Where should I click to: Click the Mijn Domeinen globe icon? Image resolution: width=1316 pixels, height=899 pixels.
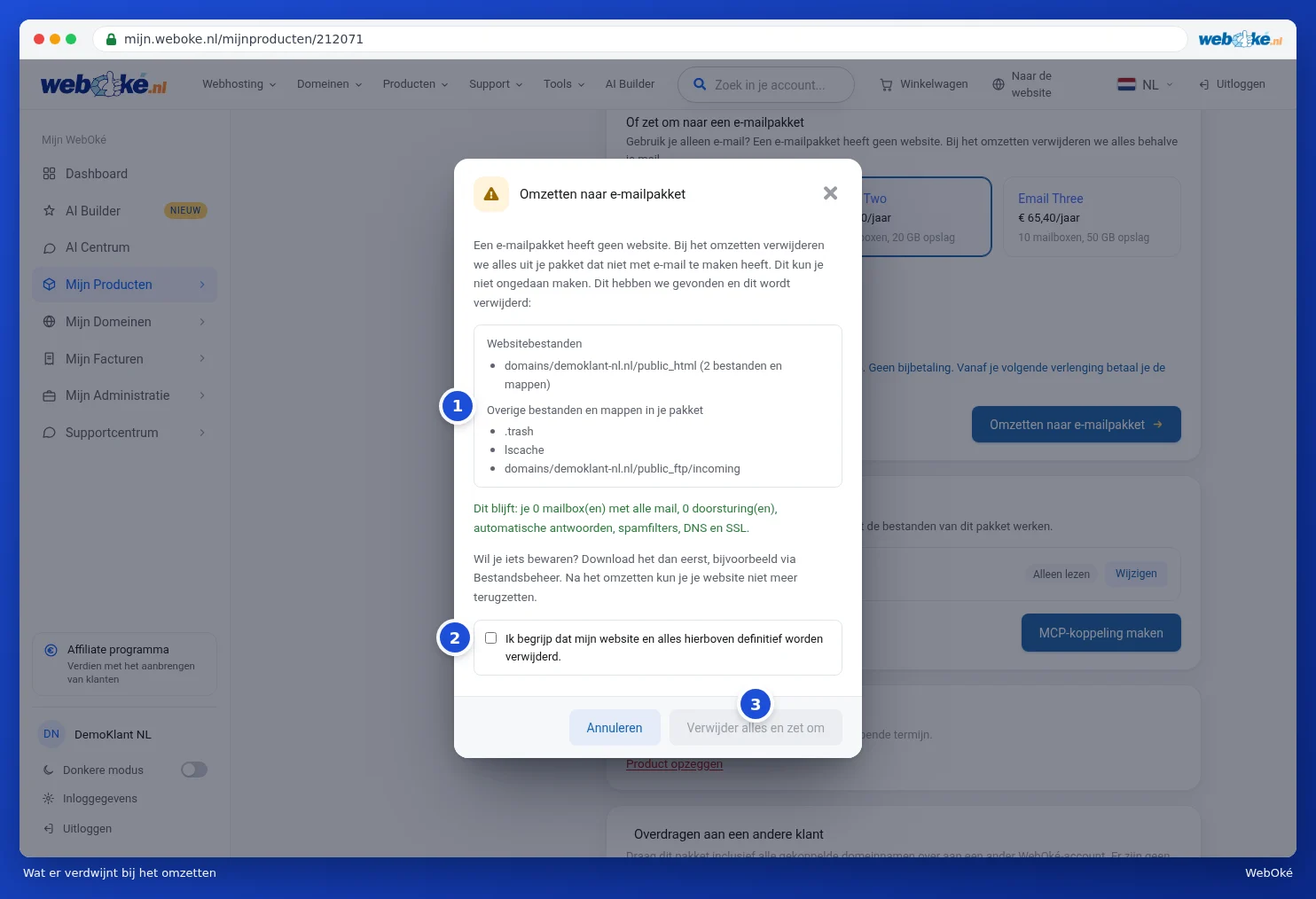pyautogui.click(x=50, y=322)
